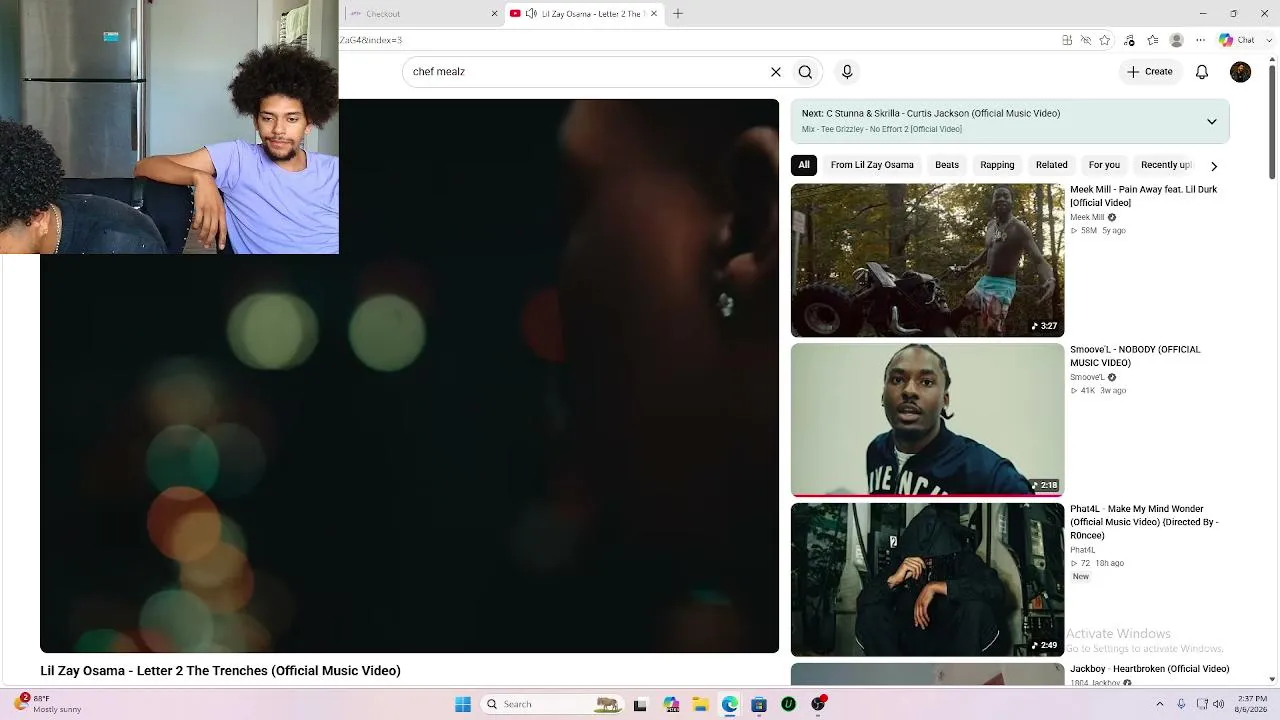Image resolution: width=1280 pixels, height=720 pixels.
Task: Close the Lil Zay Osama tab
Action: coord(654,14)
